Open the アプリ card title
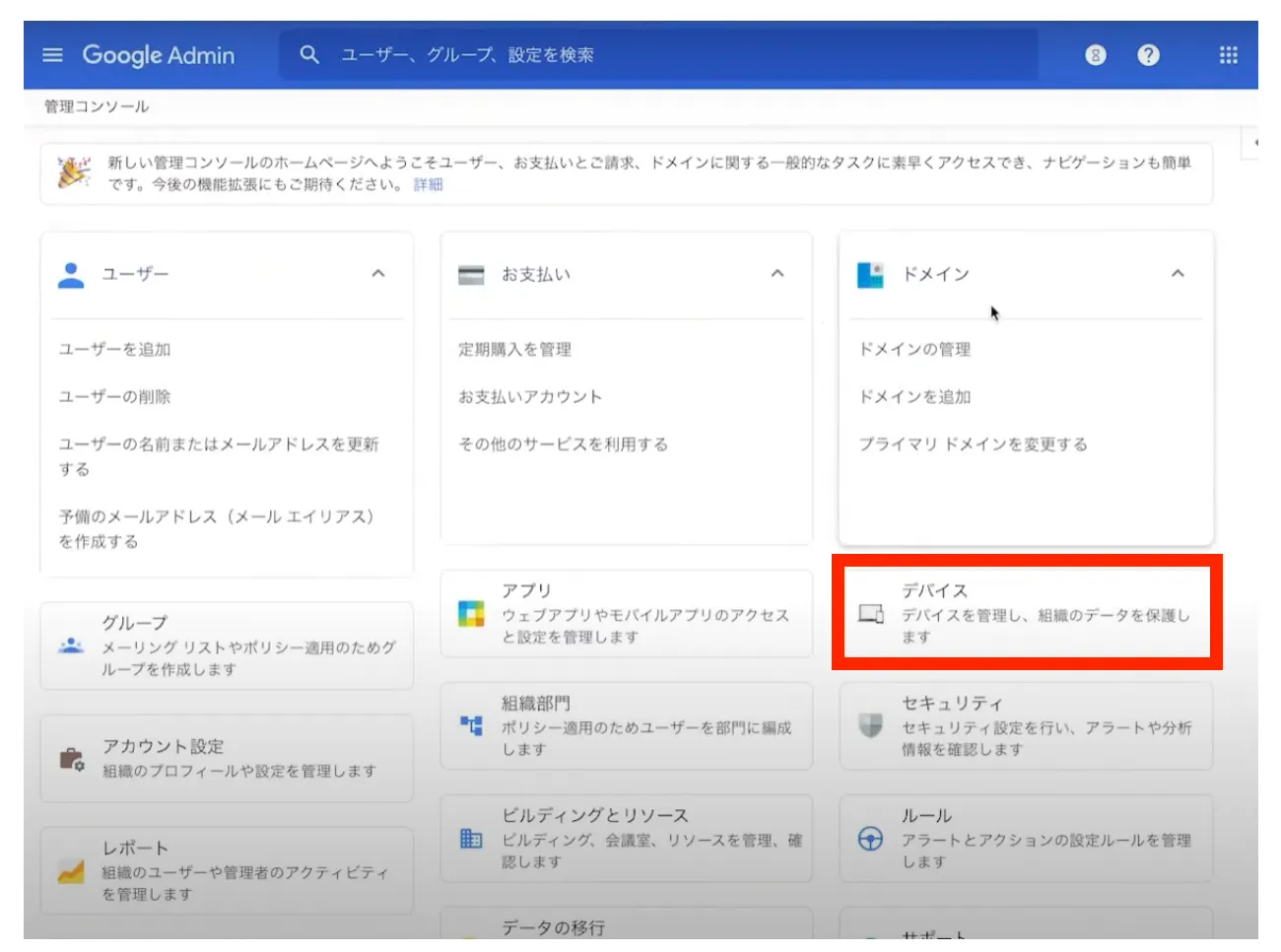Image resolution: width=1281 pixels, height=952 pixels. point(526,590)
